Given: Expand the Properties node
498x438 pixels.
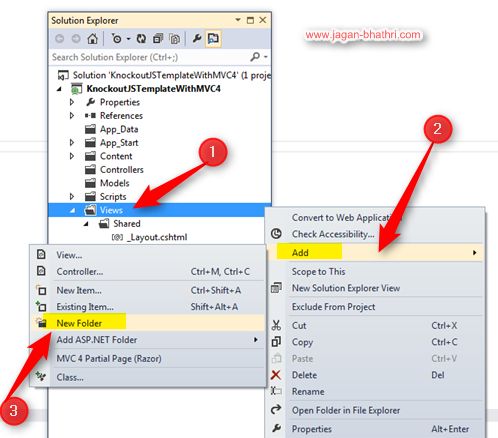Looking at the screenshot, I should (72, 102).
